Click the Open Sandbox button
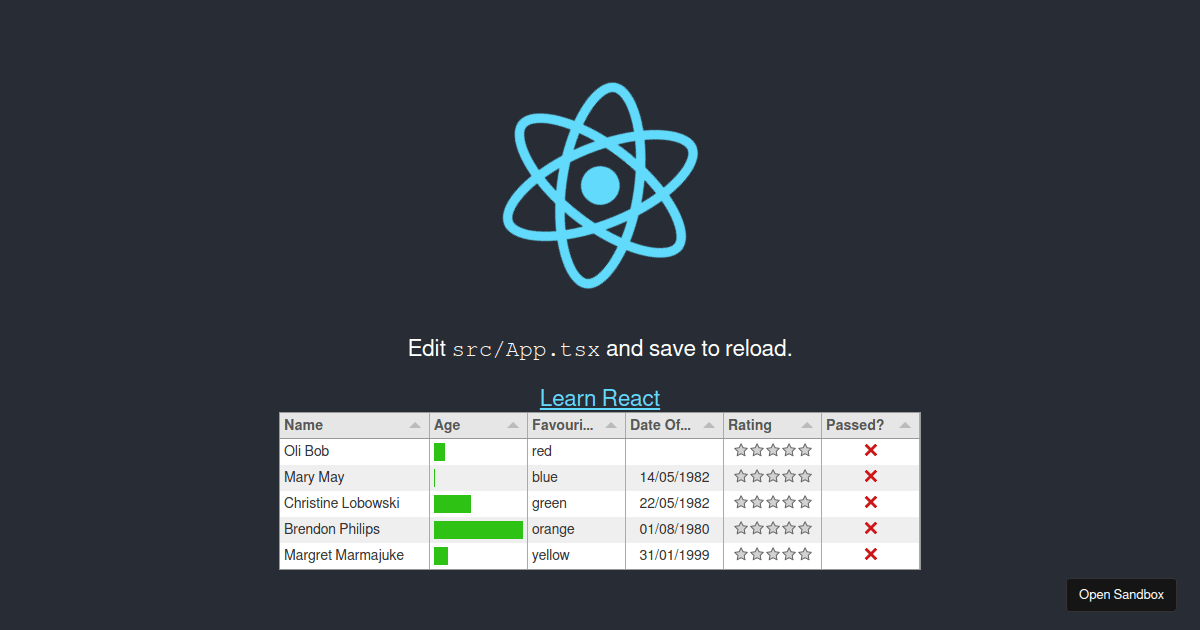The width and height of the screenshot is (1200, 630). (x=1121, y=594)
